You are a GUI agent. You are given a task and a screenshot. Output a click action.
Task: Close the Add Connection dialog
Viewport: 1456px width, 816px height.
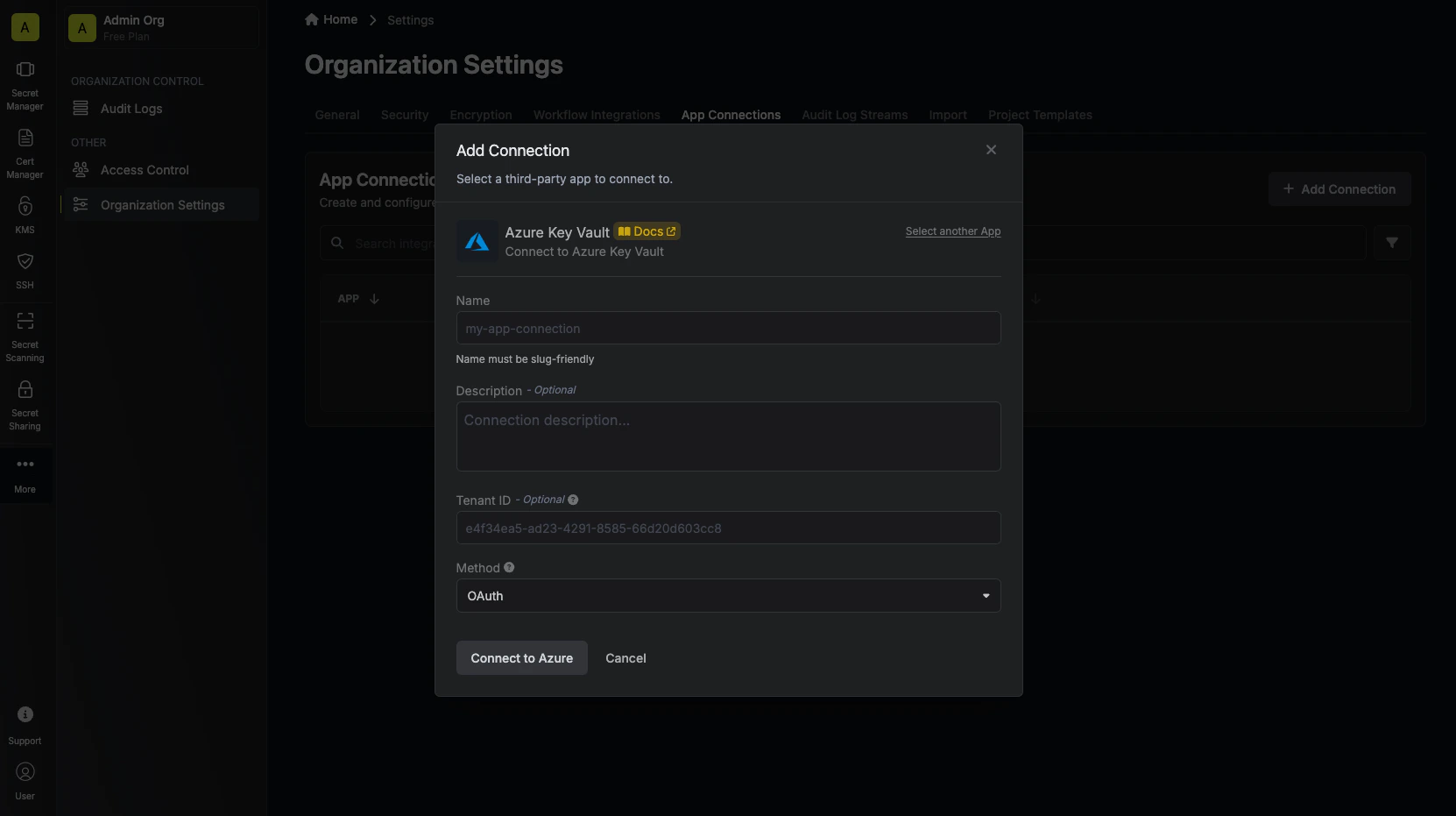991,150
